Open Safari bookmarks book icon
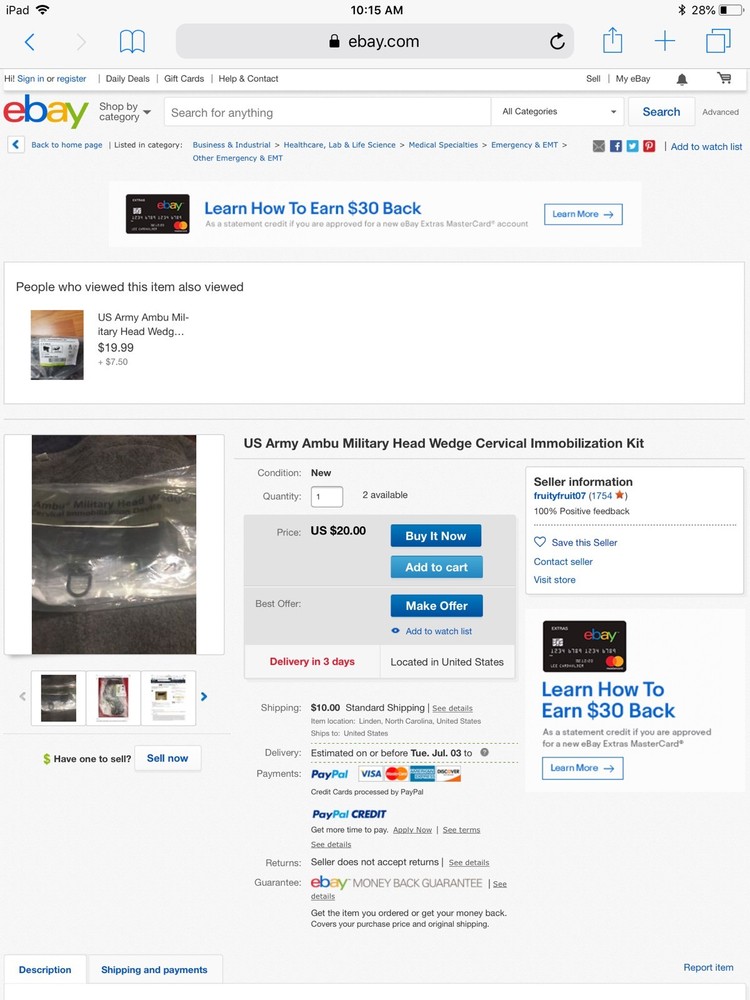 coord(132,41)
